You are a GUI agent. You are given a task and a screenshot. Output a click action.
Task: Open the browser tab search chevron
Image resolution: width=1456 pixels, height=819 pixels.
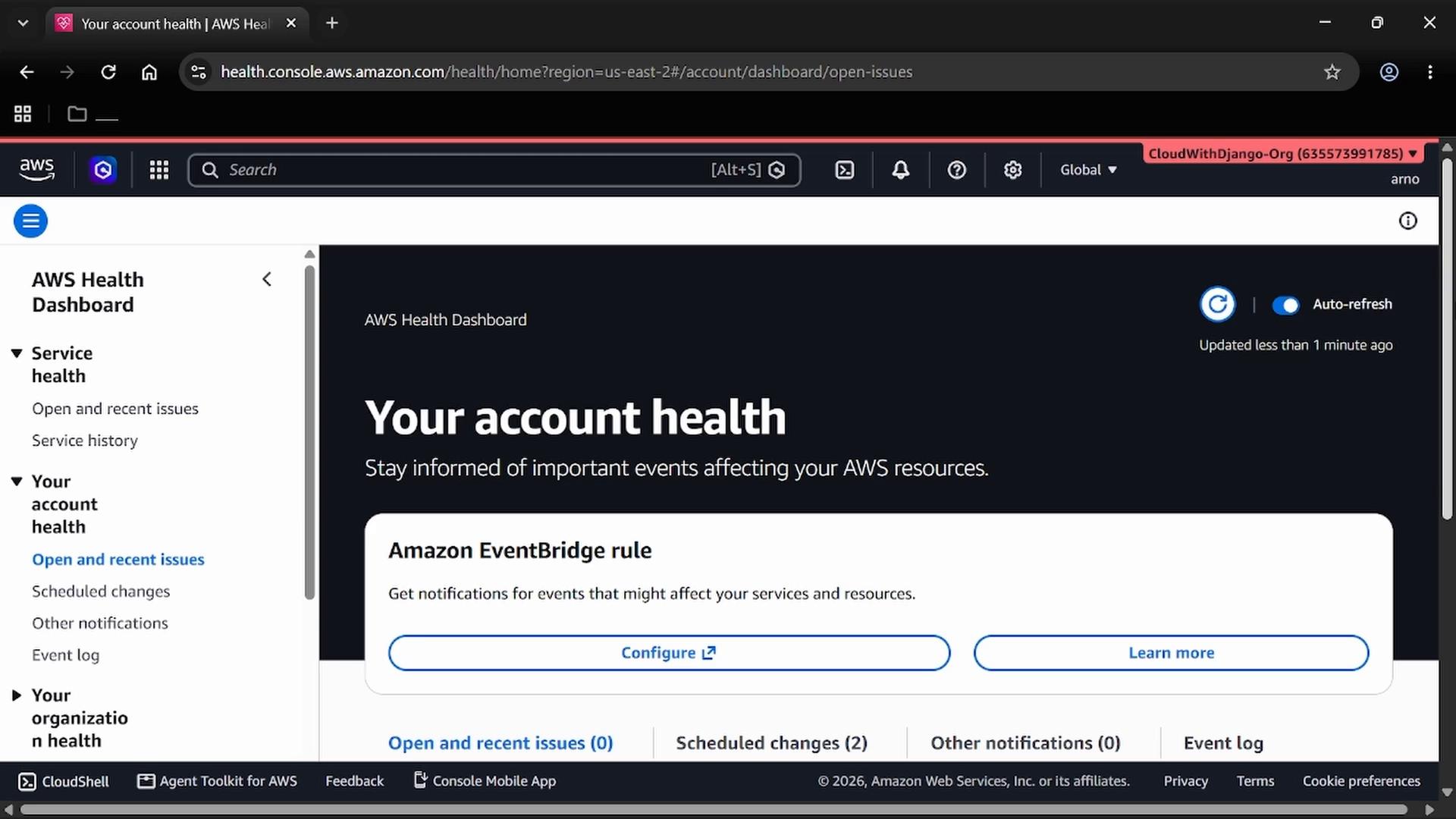point(23,23)
